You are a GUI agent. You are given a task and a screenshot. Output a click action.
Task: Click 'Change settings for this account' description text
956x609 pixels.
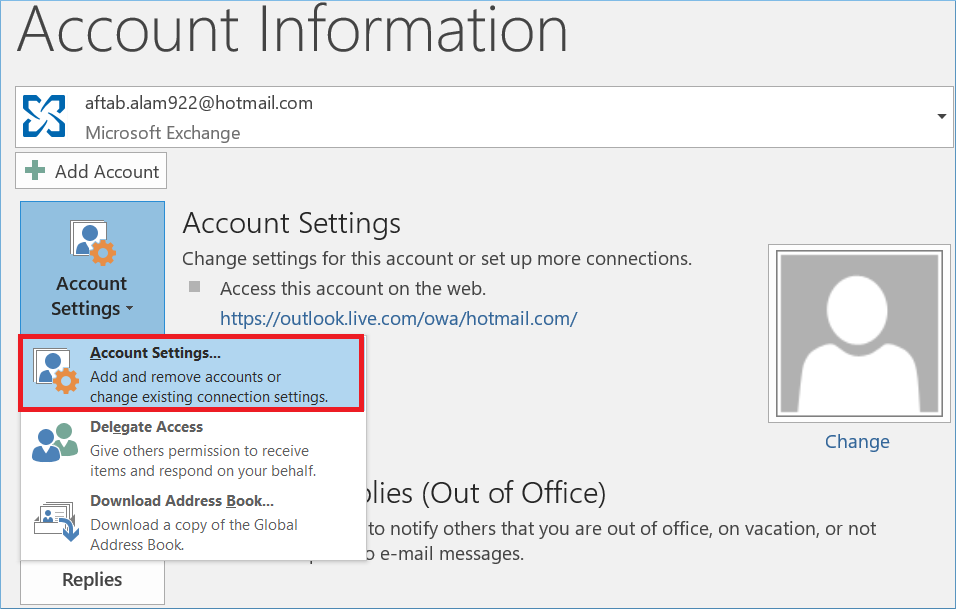[437, 258]
